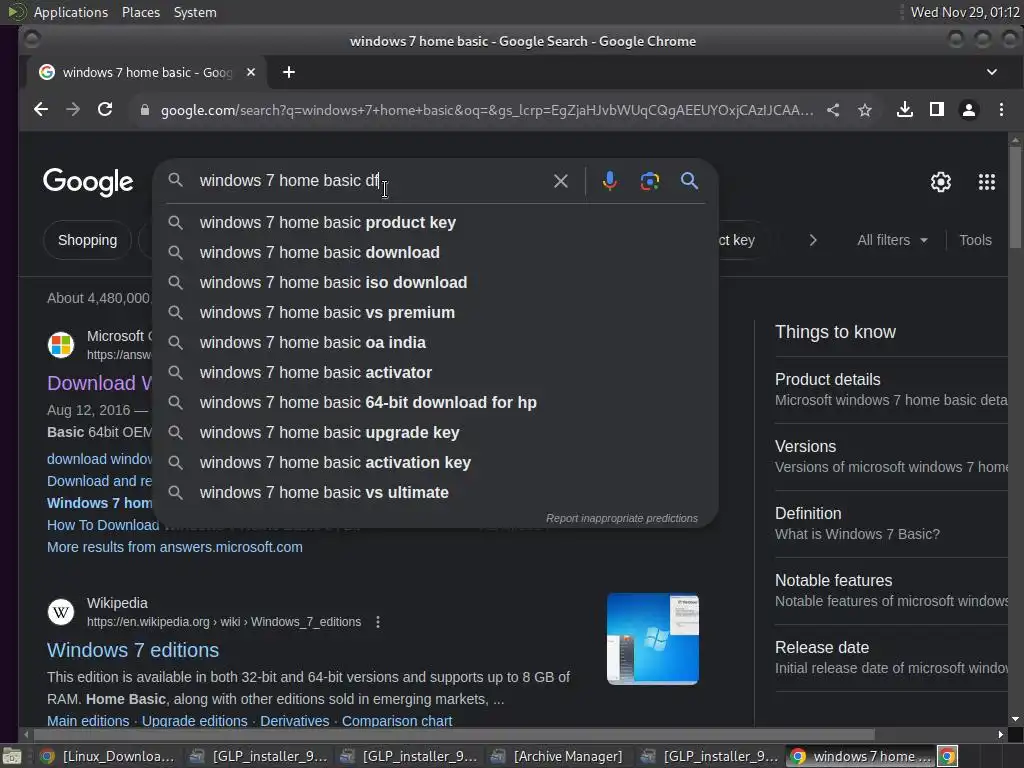
Task: Expand the tab search chevron
Action: pyautogui.click(x=991, y=72)
